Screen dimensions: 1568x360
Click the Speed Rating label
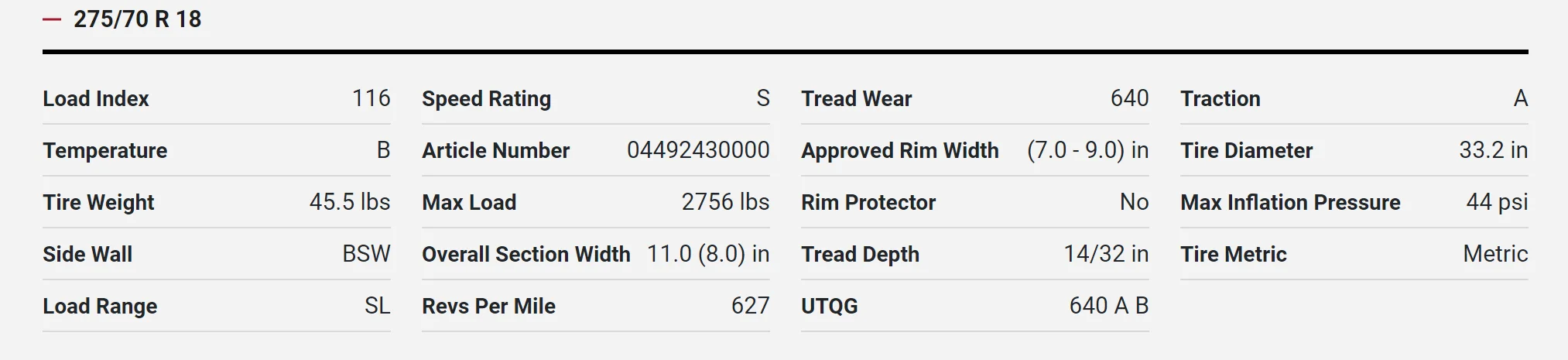coord(486,99)
